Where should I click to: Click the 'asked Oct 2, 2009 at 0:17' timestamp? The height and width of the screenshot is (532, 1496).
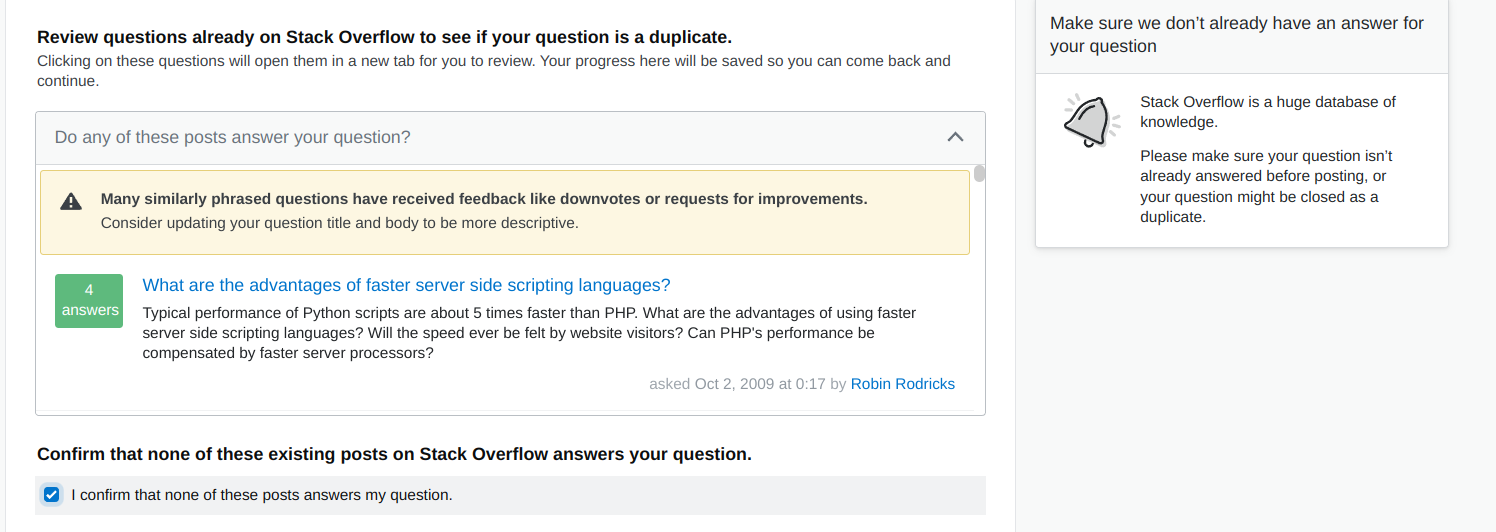[738, 384]
